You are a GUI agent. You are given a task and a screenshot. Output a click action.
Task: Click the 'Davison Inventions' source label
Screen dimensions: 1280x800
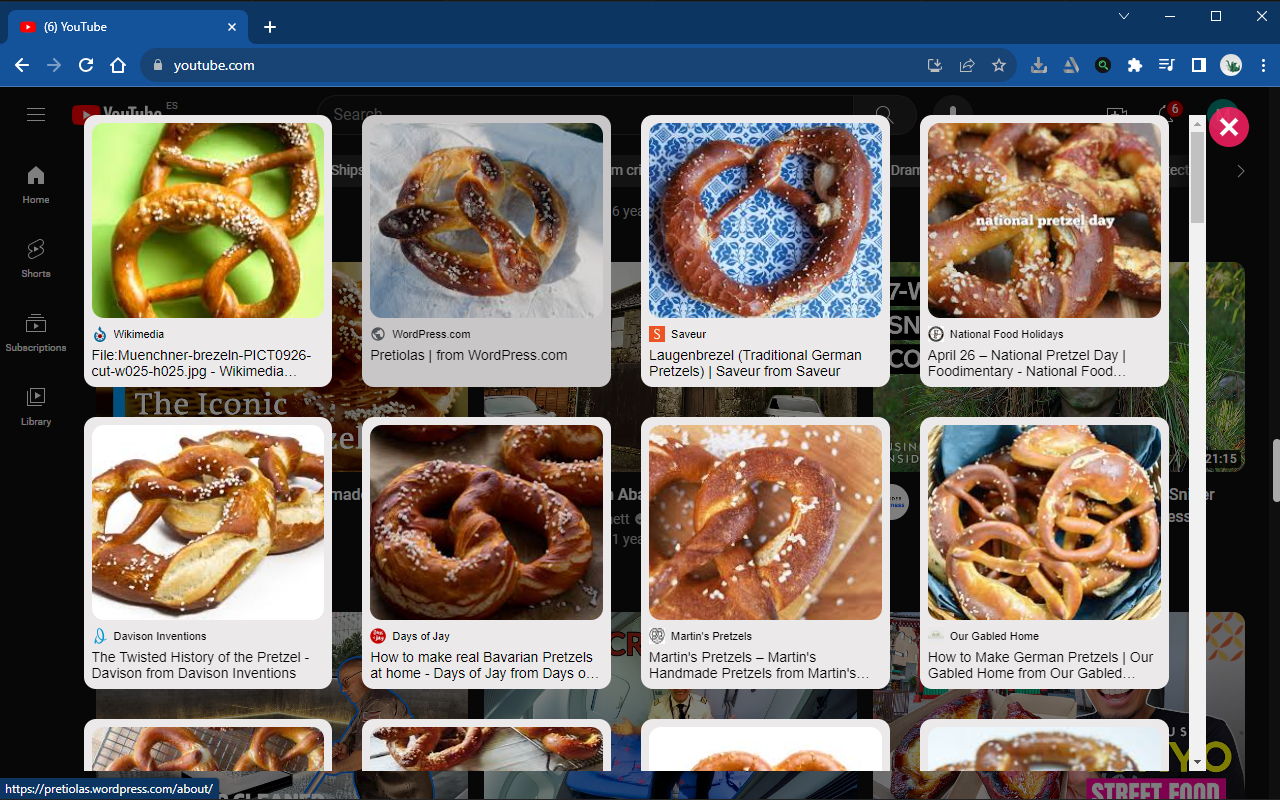pyautogui.click(x=160, y=636)
